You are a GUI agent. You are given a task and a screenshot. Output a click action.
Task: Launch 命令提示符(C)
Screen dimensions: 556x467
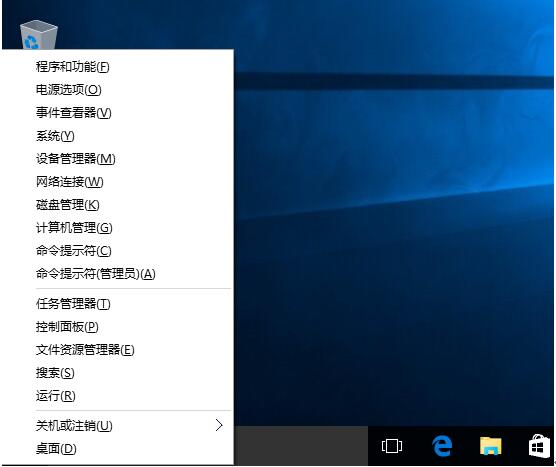[117, 251]
